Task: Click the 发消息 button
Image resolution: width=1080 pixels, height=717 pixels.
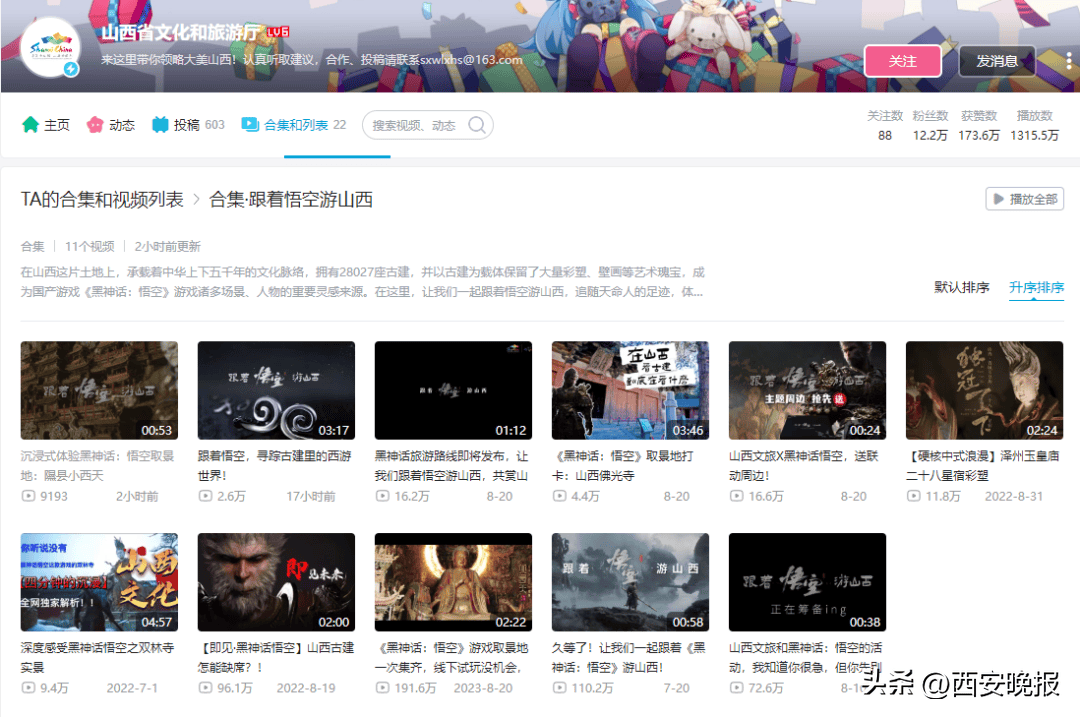Action: [x=997, y=61]
